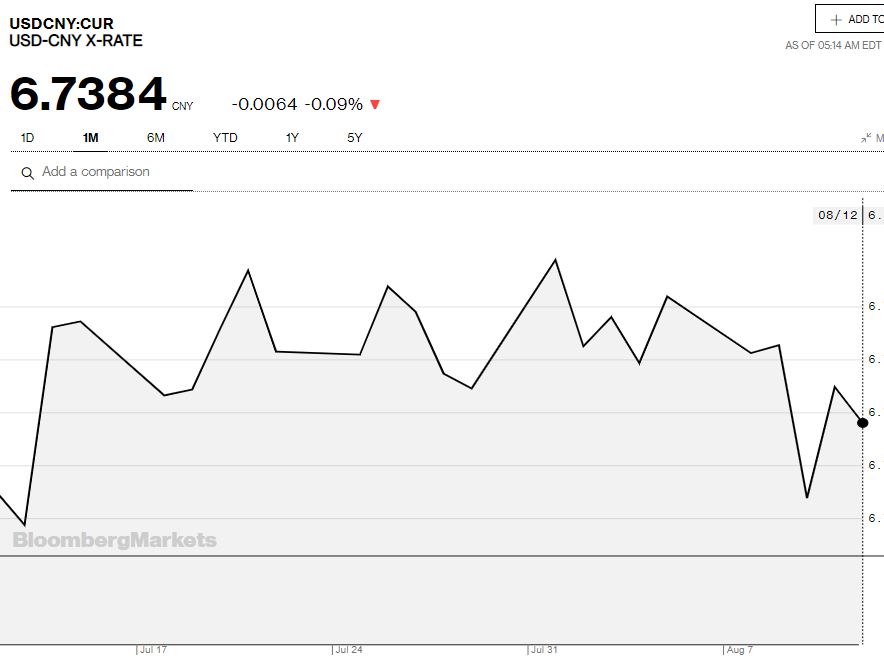Click the Aug 7 date axis marker

tap(739, 650)
